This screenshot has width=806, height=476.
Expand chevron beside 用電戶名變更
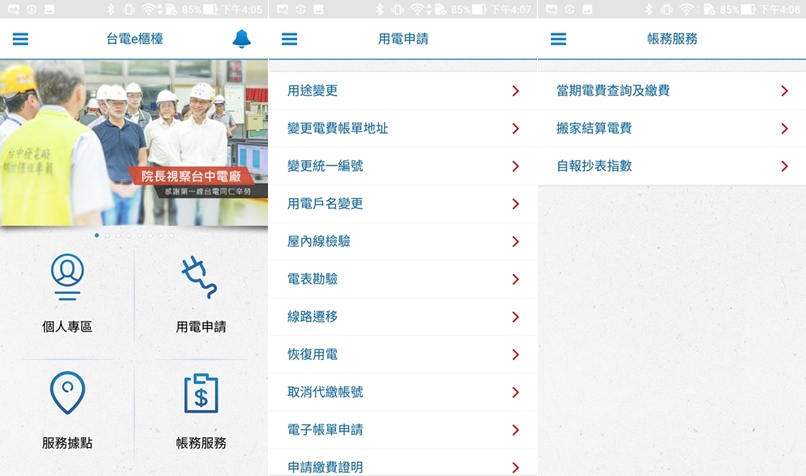click(x=516, y=204)
